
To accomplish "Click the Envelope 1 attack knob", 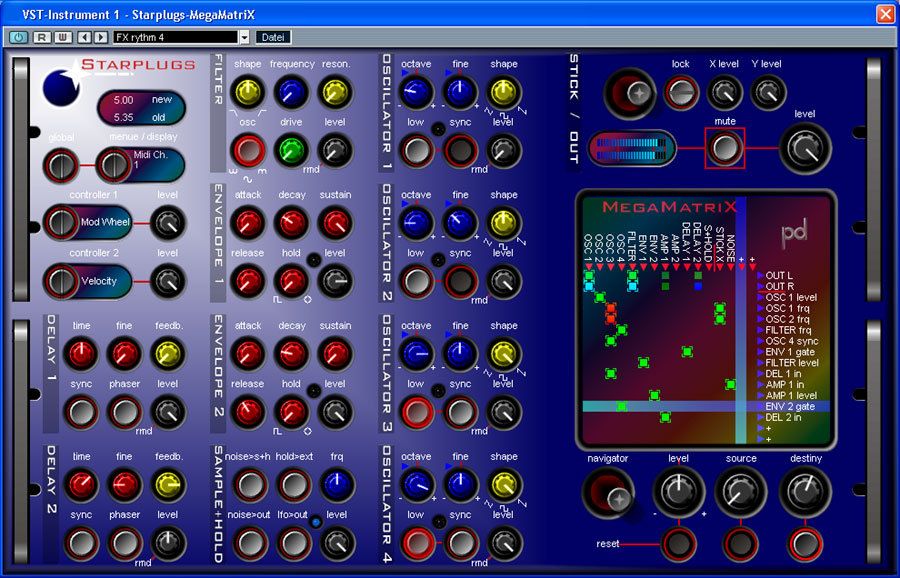I will point(248,222).
